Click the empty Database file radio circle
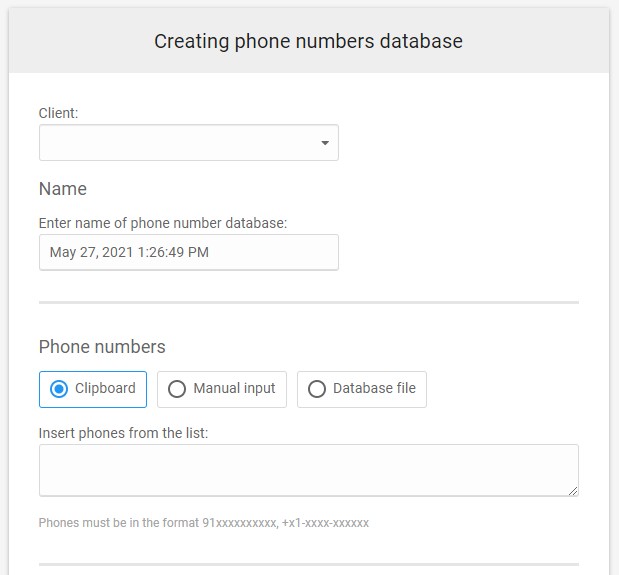Image resolution: width=619 pixels, height=575 pixels. click(317, 389)
